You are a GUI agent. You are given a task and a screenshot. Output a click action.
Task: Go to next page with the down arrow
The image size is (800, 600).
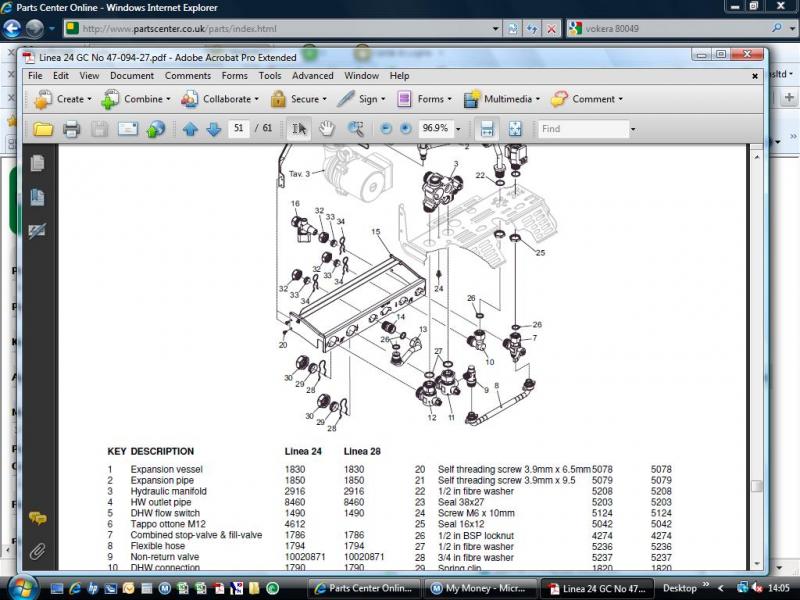(213, 129)
